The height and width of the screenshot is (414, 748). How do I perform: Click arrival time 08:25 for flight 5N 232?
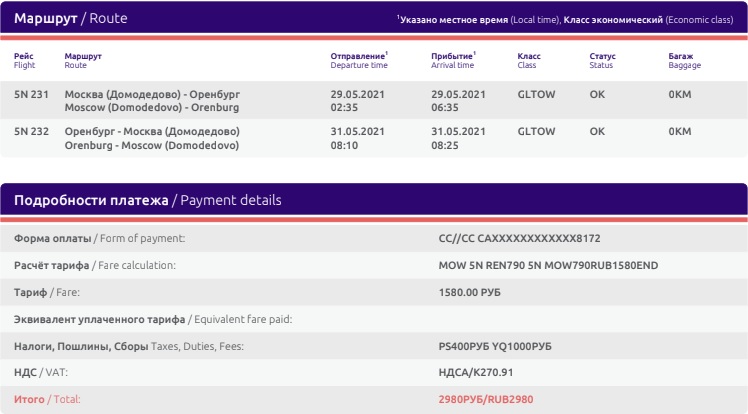pyautogui.click(x=445, y=145)
